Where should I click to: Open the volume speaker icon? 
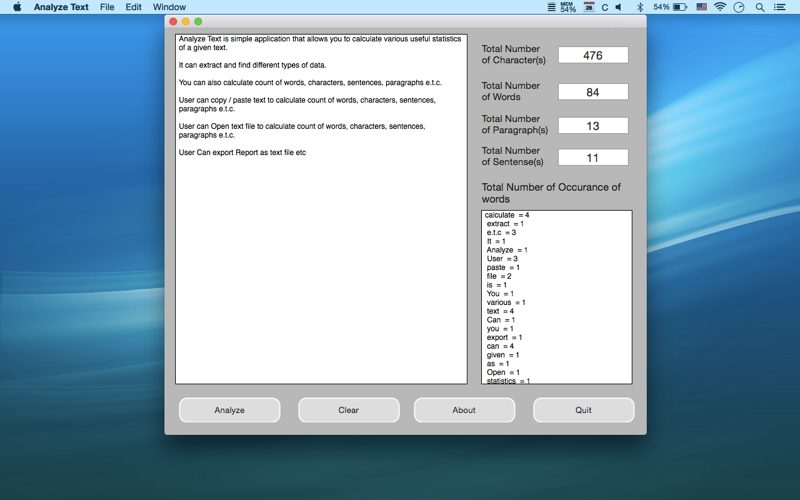(619, 7)
